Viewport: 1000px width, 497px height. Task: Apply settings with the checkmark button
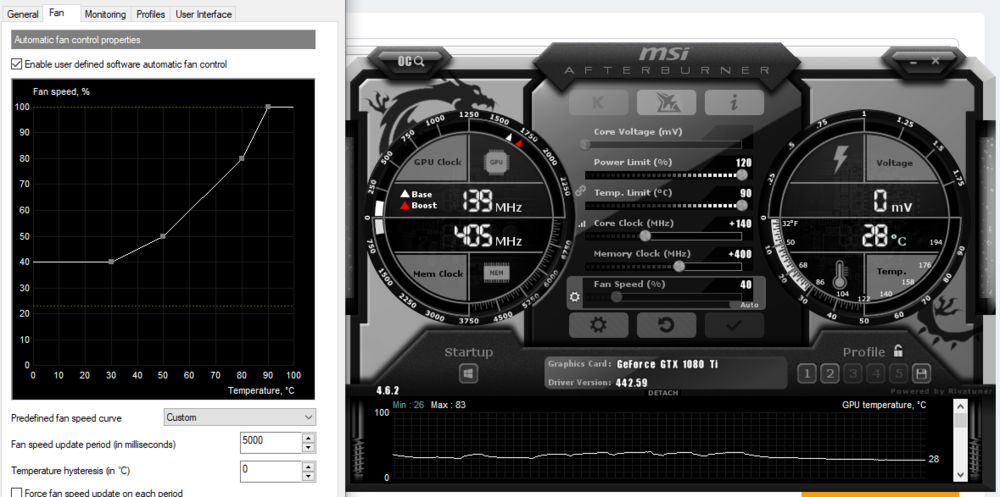734,325
